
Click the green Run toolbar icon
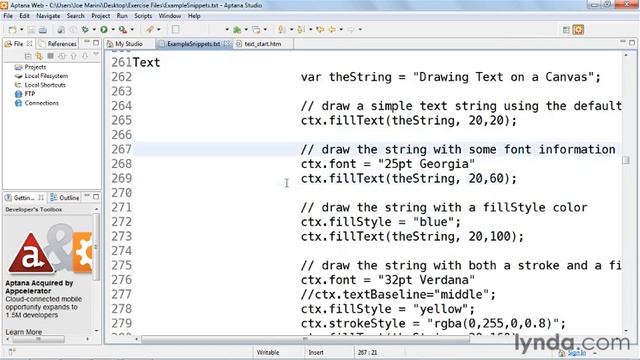click(104, 29)
